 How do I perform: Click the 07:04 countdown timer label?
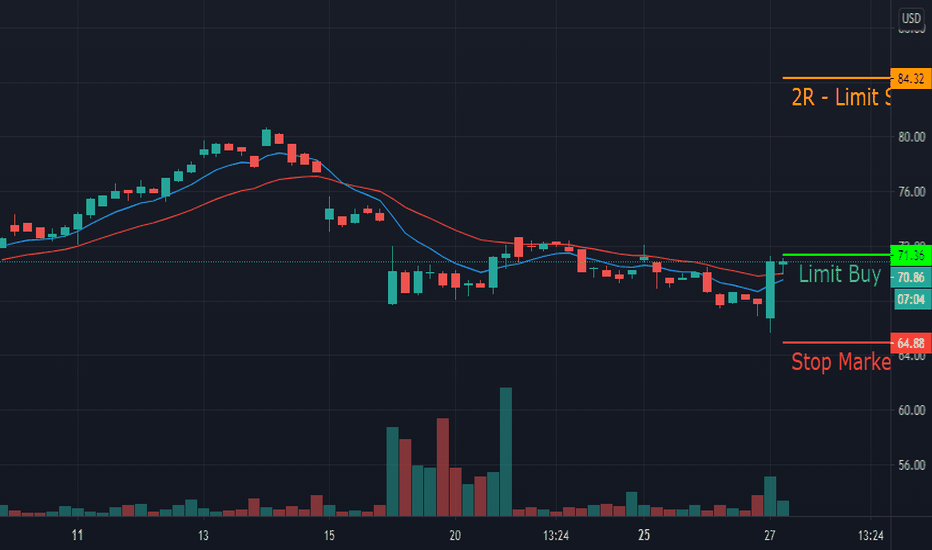pyautogui.click(x=911, y=298)
